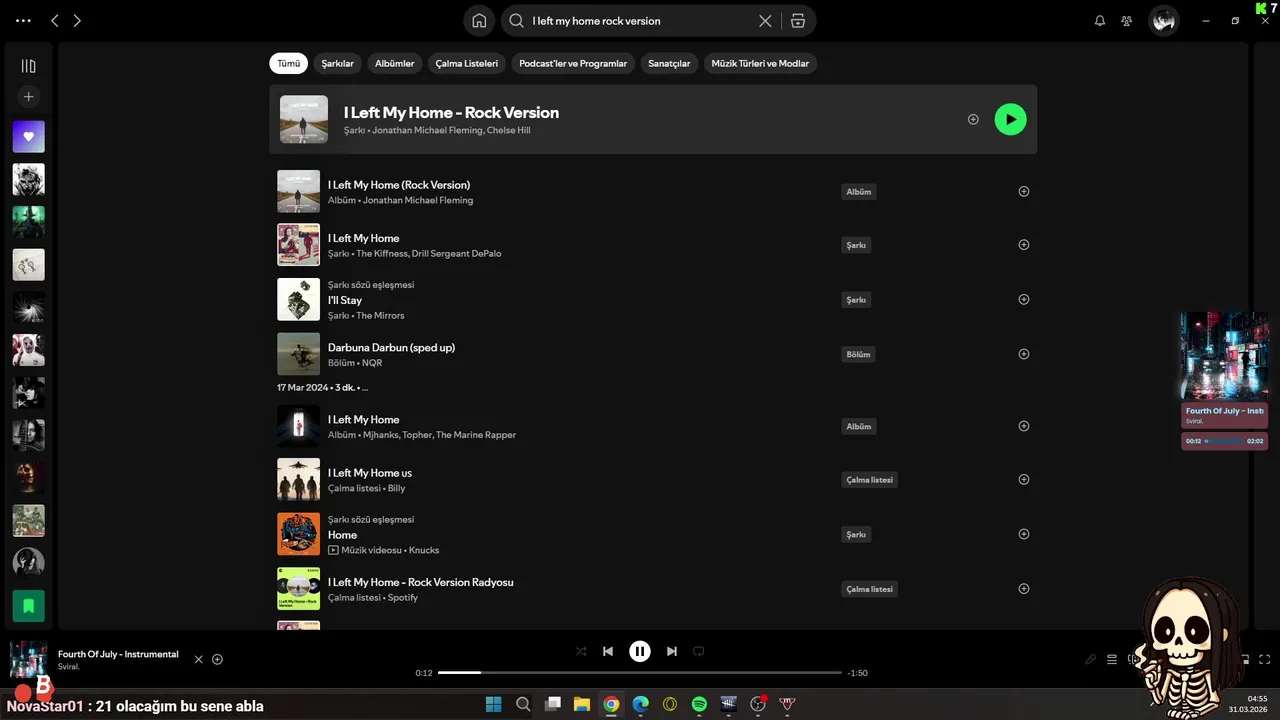Toggle shuffle in playback controls
Viewport: 1280px width, 720px height.
click(x=581, y=651)
